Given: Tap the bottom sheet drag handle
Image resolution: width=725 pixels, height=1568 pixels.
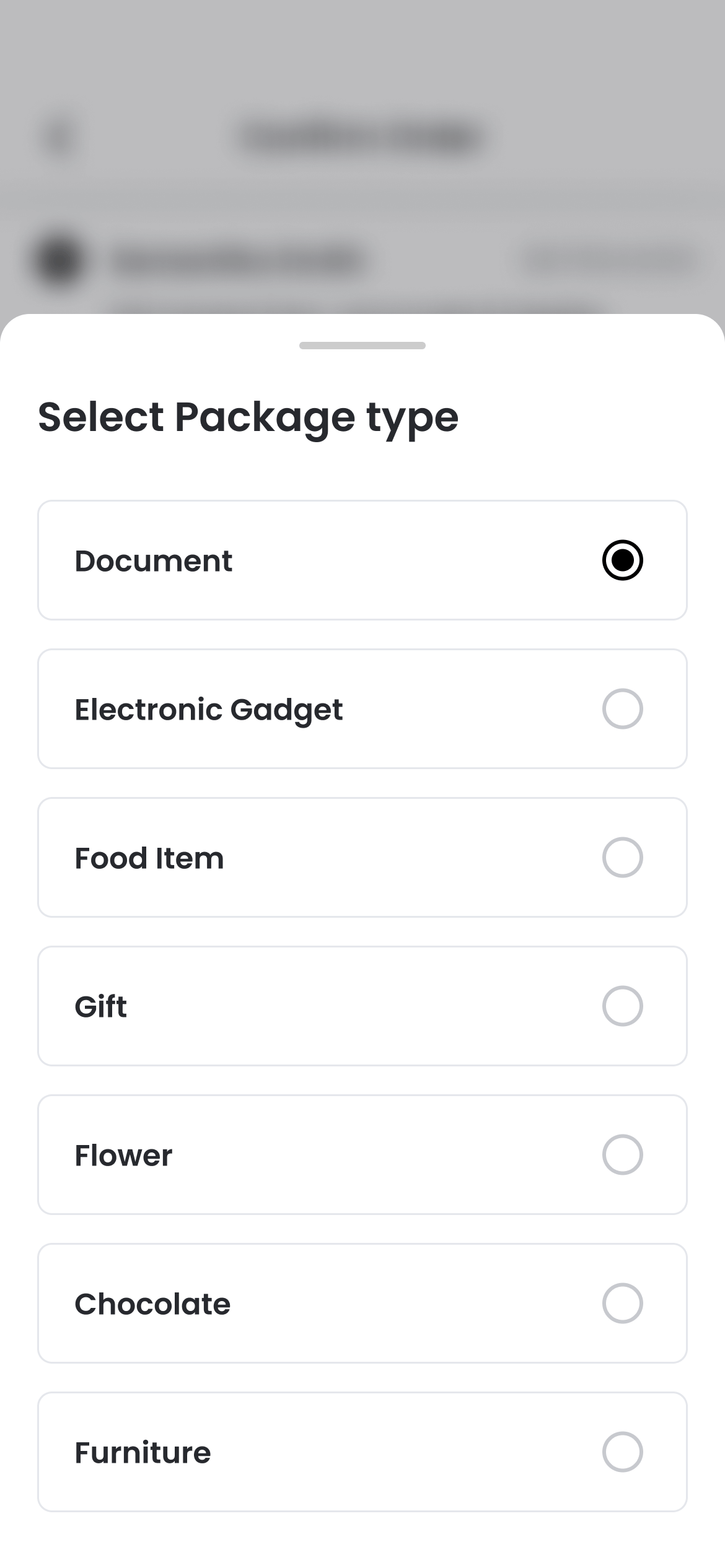Looking at the screenshot, I should pyautogui.click(x=362, y=346).
